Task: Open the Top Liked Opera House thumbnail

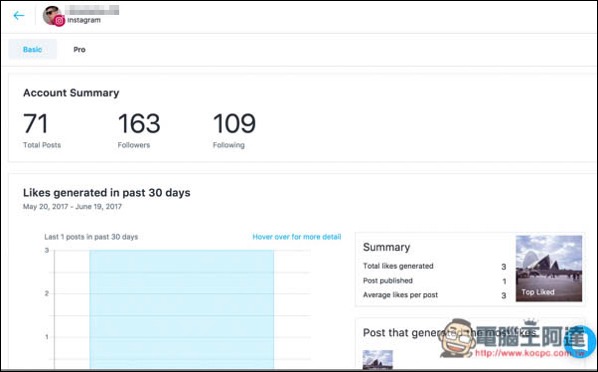Action: pos(549,268)
